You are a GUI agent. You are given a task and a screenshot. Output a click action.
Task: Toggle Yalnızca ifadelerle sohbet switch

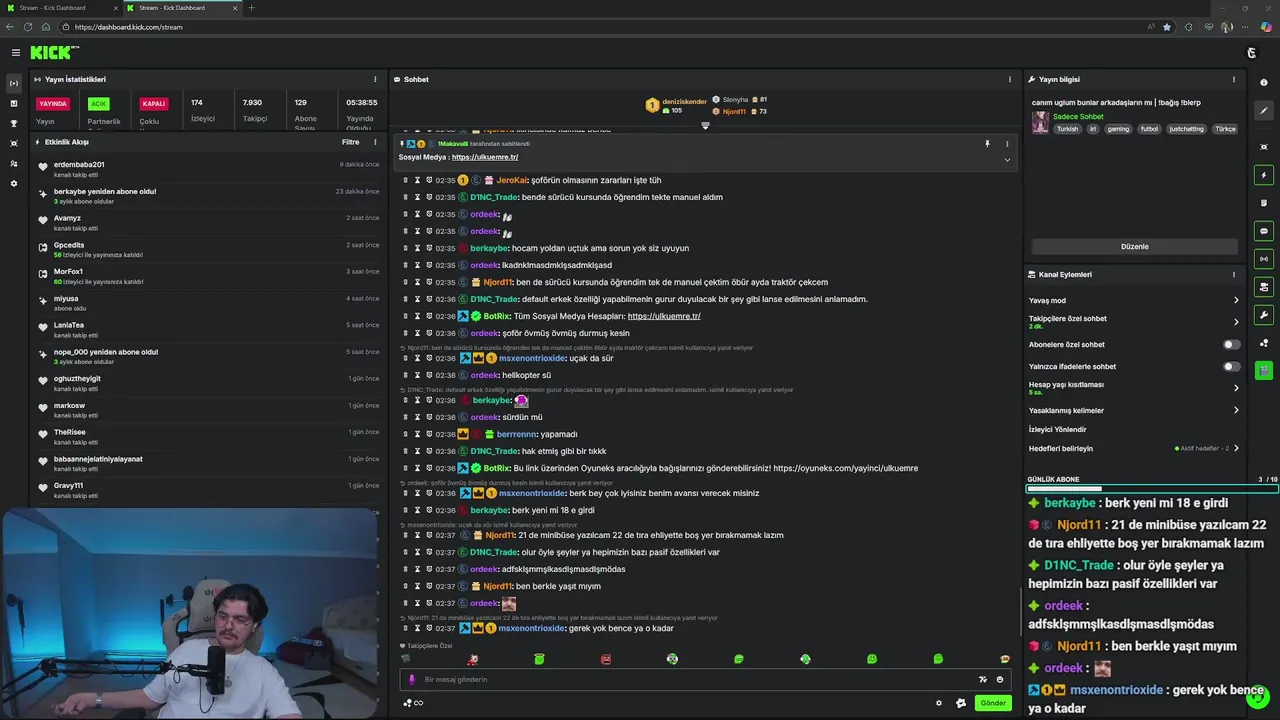pos(1232,367)
